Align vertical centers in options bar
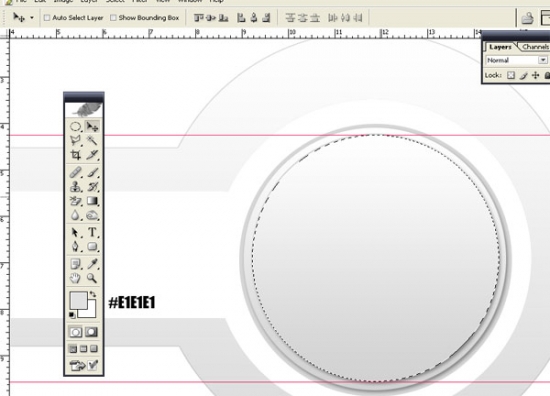Image resolution: width=550 pixels, height=396 pixels. point(211,18)
